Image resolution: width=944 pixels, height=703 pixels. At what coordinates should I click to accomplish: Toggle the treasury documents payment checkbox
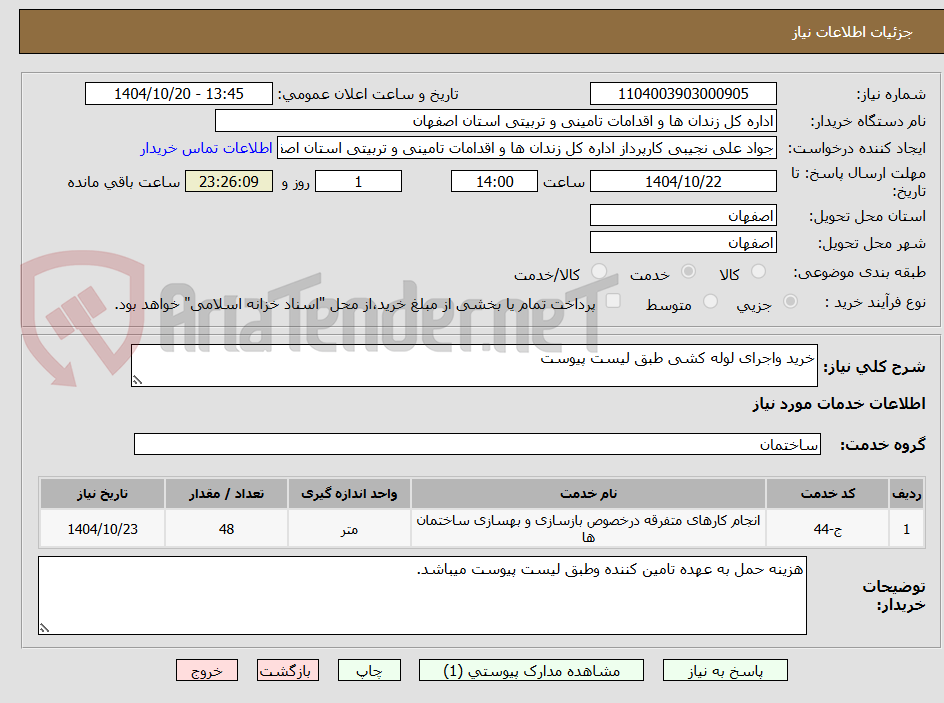point(613,300)
